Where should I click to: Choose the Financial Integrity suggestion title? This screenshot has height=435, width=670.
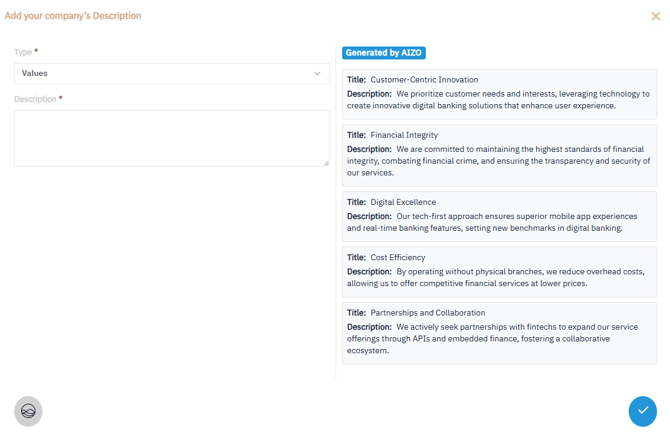click(x=404, y=135)
